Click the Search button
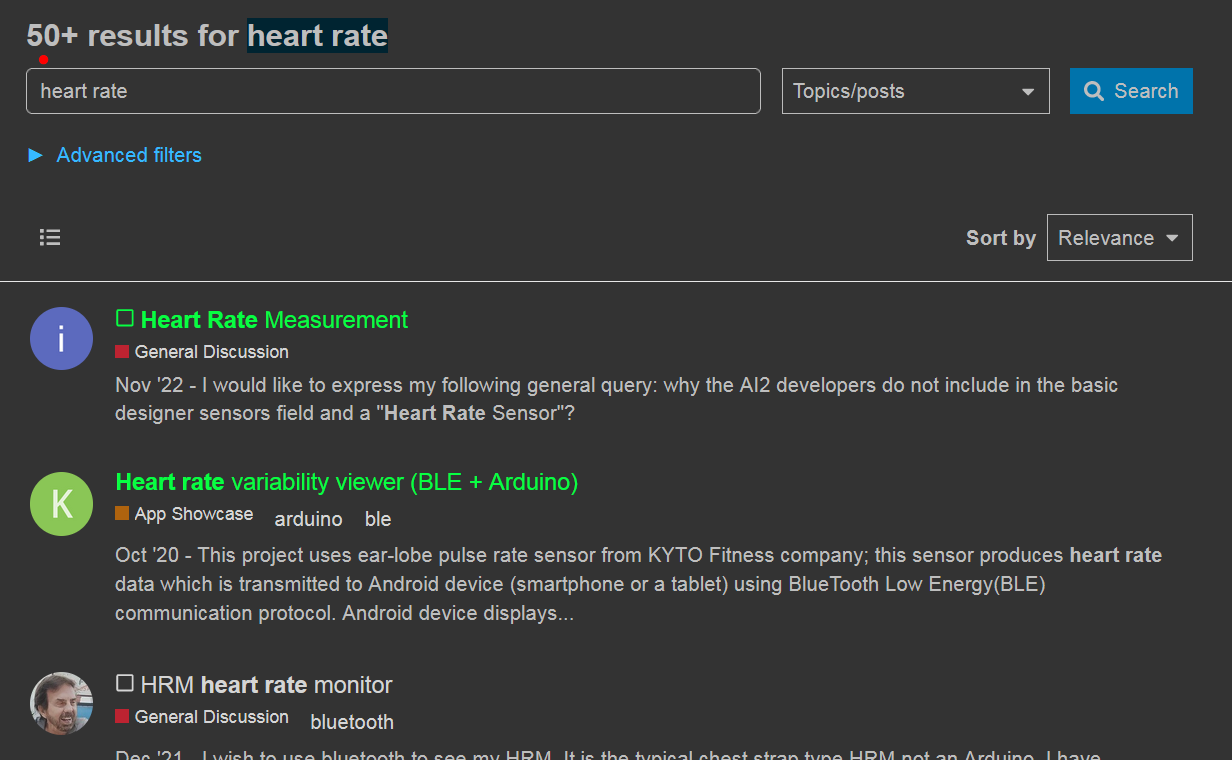Screen dimensions: 1232x760 point(1131,91)
